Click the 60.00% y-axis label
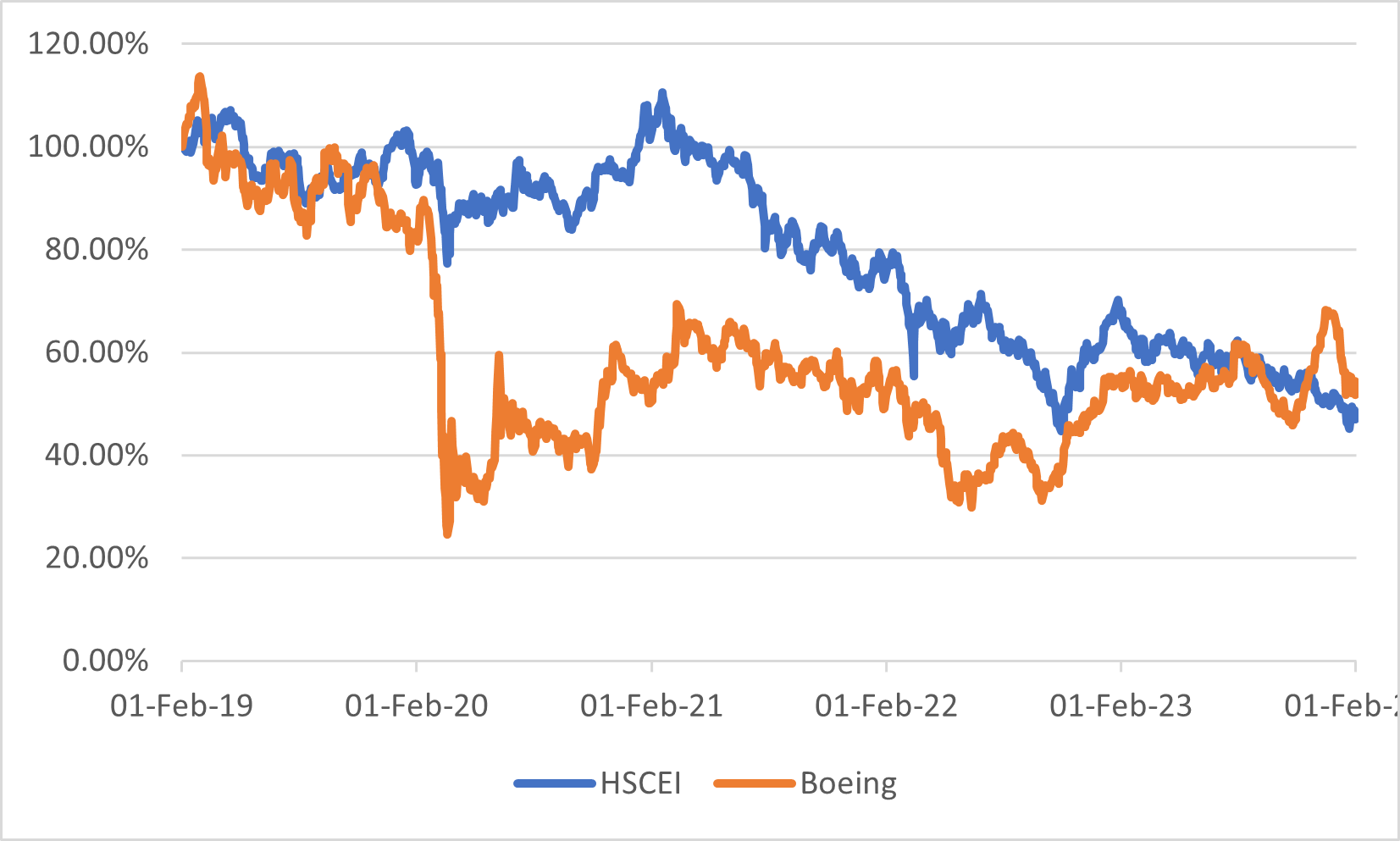Screen dimensions: 1400x841 pos(97,352)
